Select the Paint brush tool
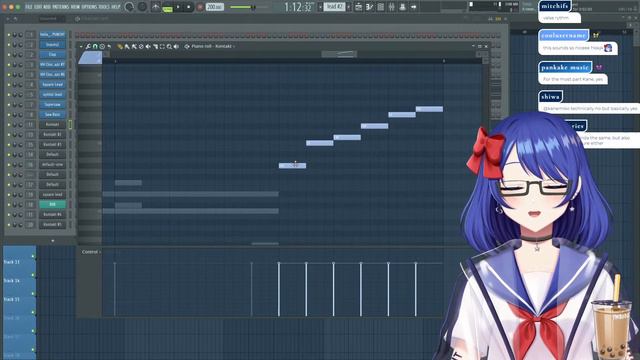640x360 pixels. pos(127,47)
